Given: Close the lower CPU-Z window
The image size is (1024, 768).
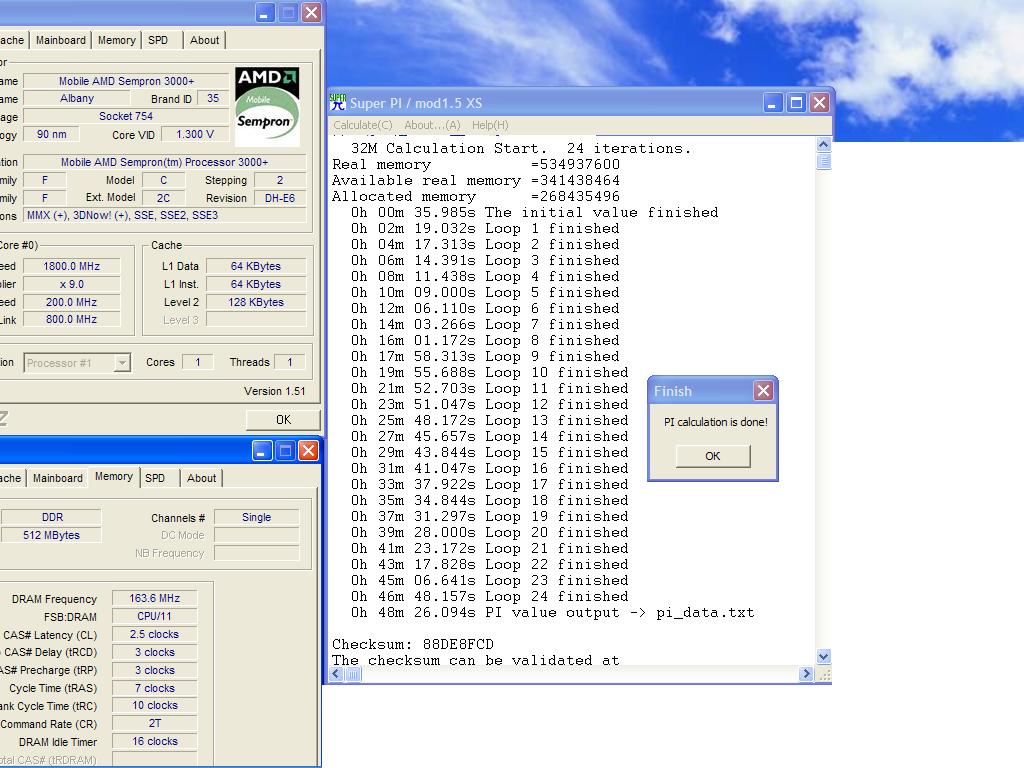Looking at the screenshot, I should [x=308, y=451].
